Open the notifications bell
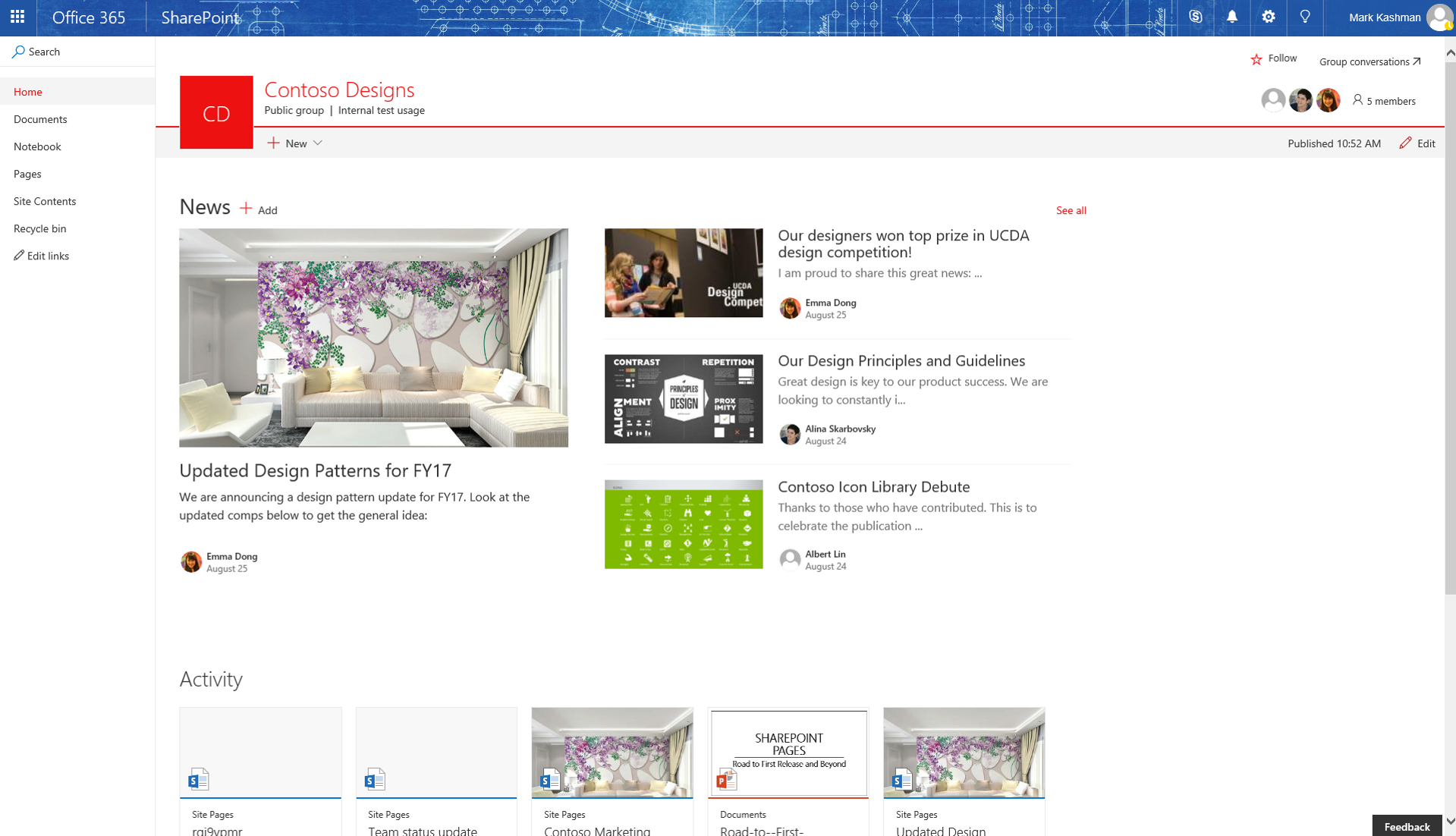Viewport: 1456px width, 836px height. point(1231,17)
